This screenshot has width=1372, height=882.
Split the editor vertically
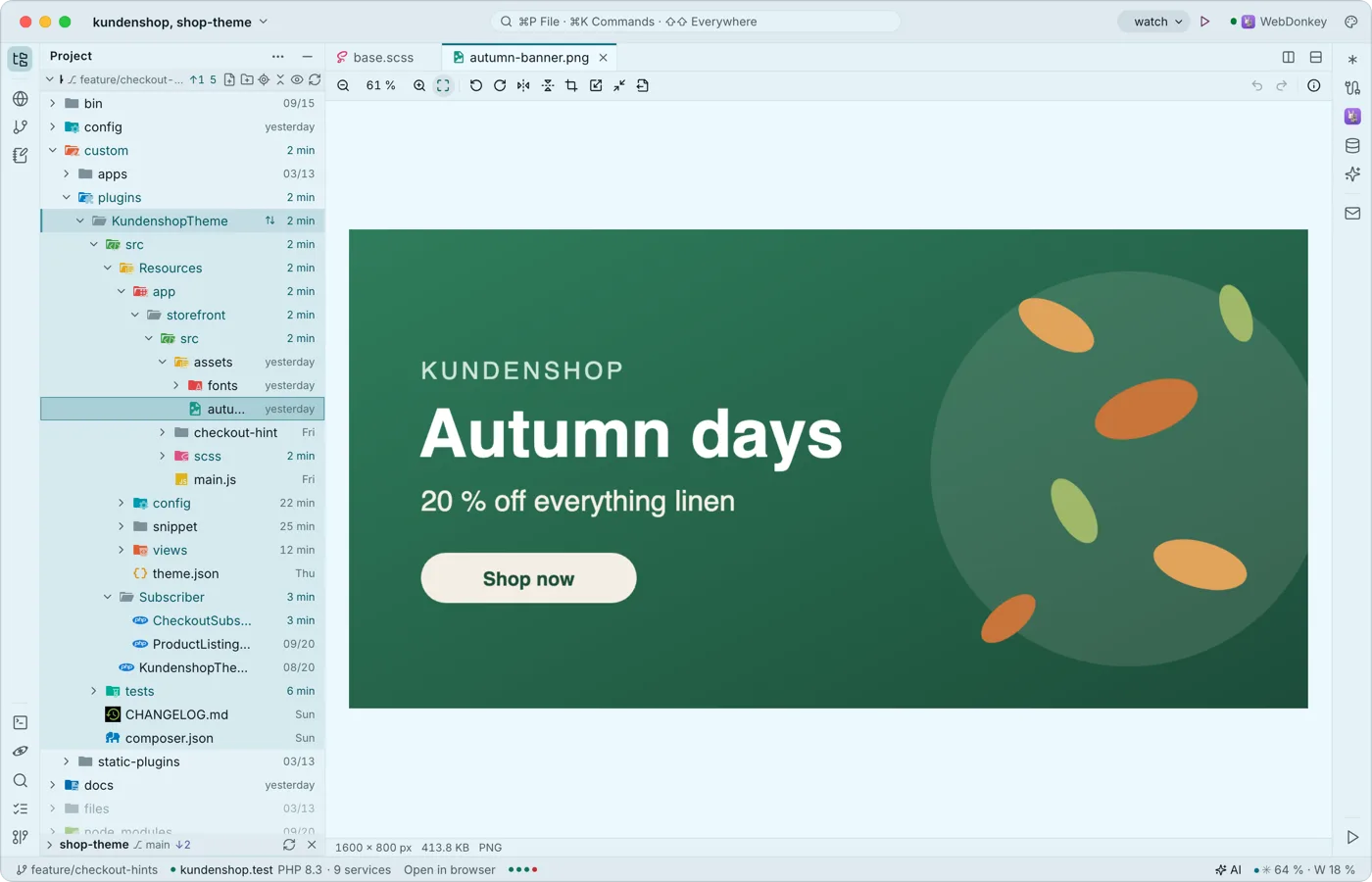point(1289,58)
